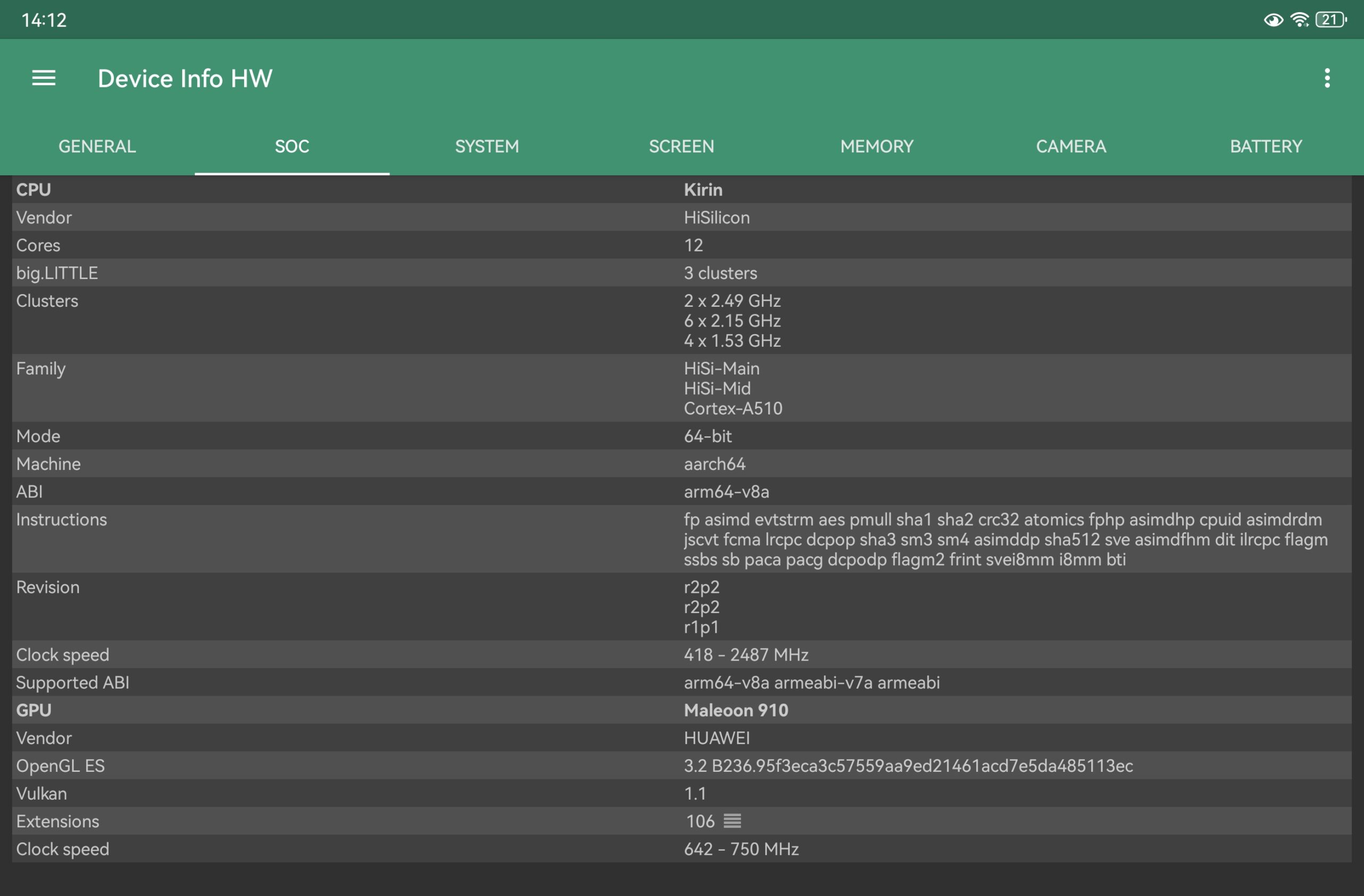Screen dimensions: 1364x896
Task: Select the CPU header row label
Action: pyautogui.click(x=34, y=190)
